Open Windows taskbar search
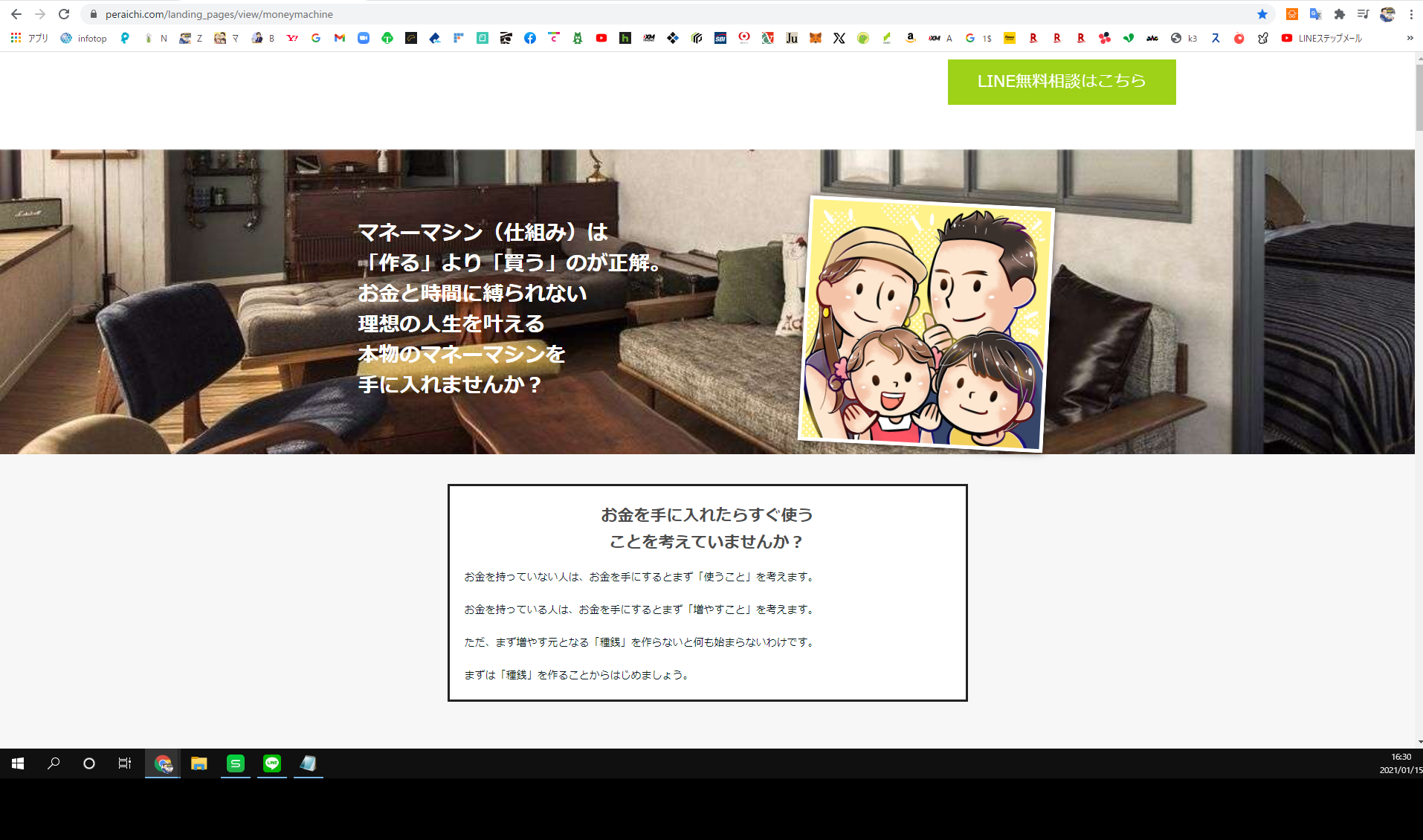 (54, 763)
